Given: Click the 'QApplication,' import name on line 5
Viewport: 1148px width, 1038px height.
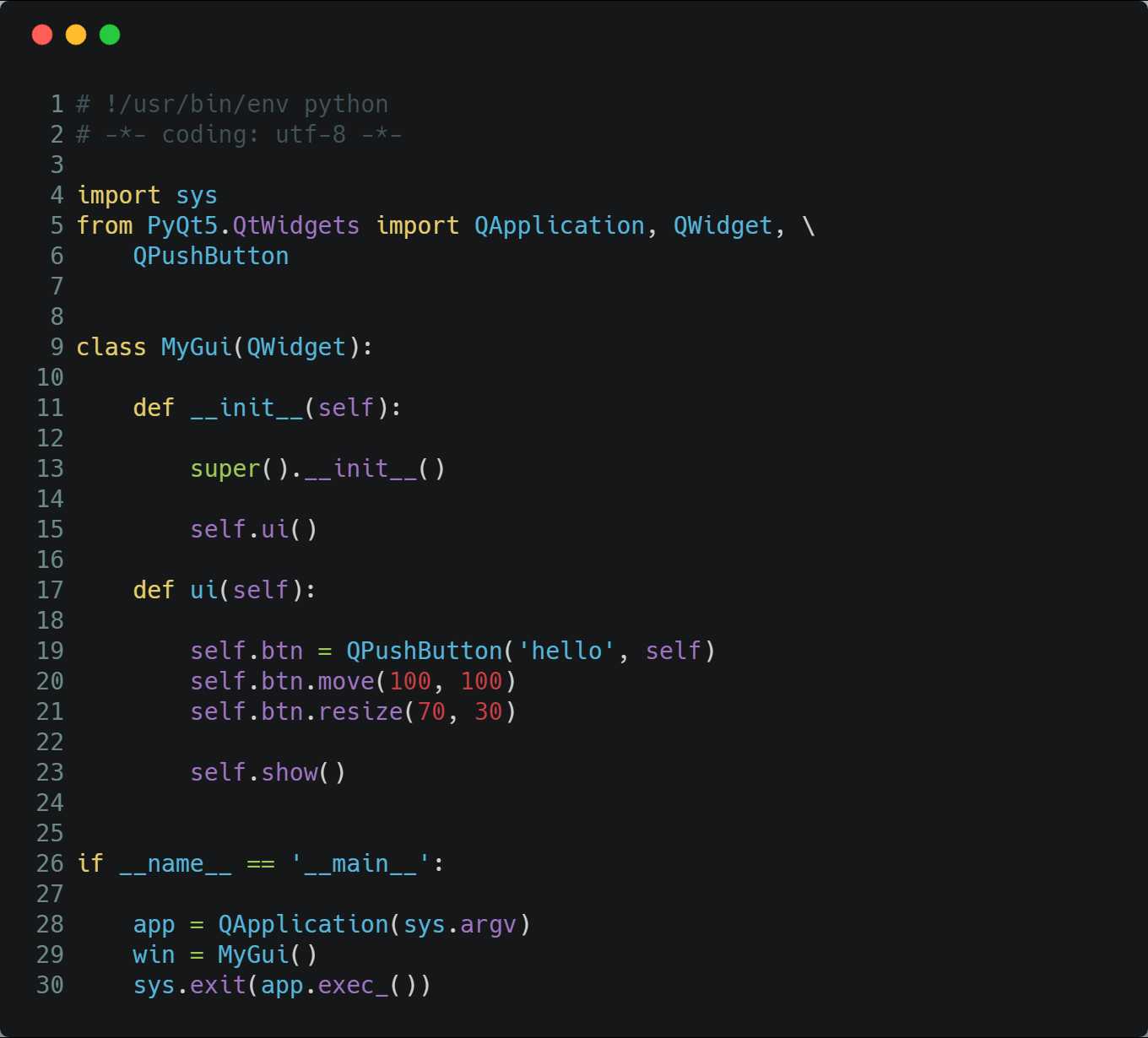Looking at the screenshot, I should [x=566, y=226].
